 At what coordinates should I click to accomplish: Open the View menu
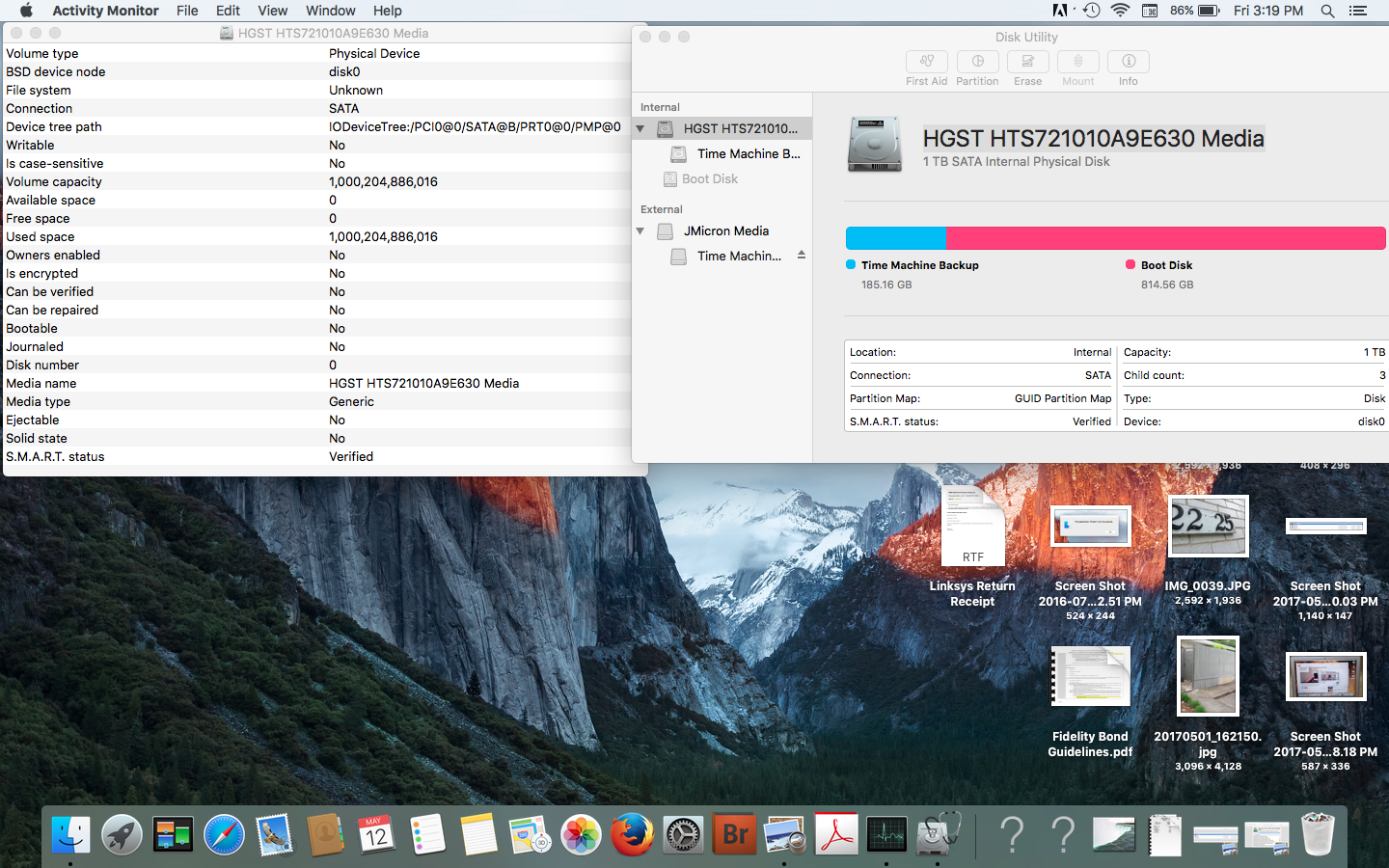coord(273,11)
